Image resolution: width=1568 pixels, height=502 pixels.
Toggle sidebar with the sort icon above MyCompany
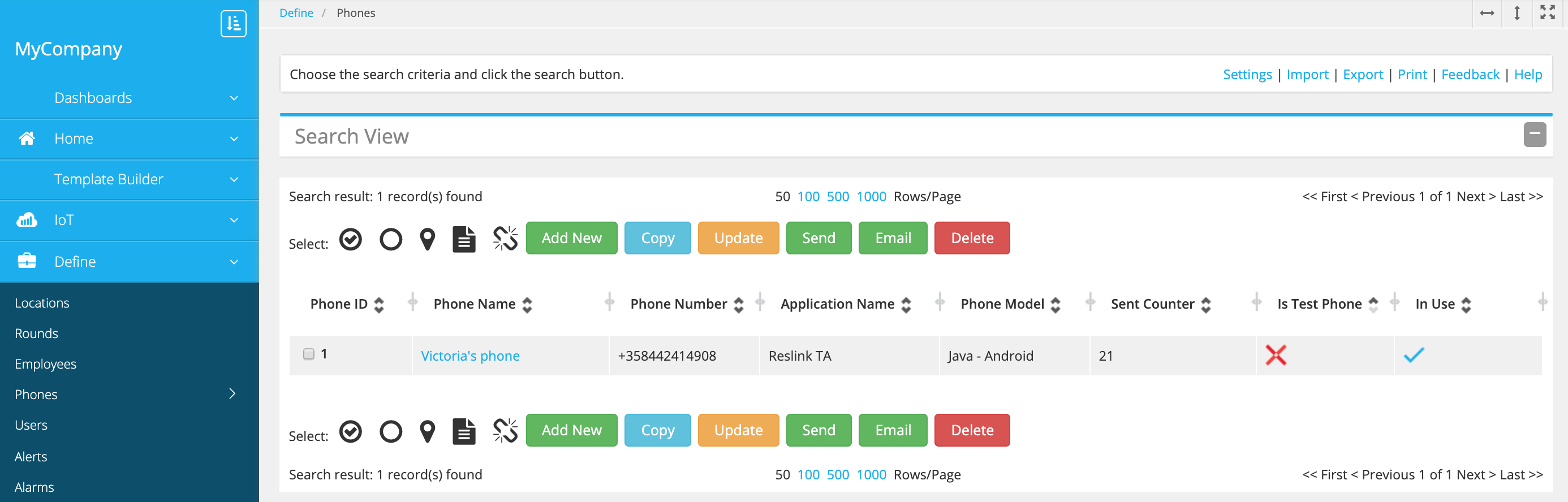tap(233, 24)
